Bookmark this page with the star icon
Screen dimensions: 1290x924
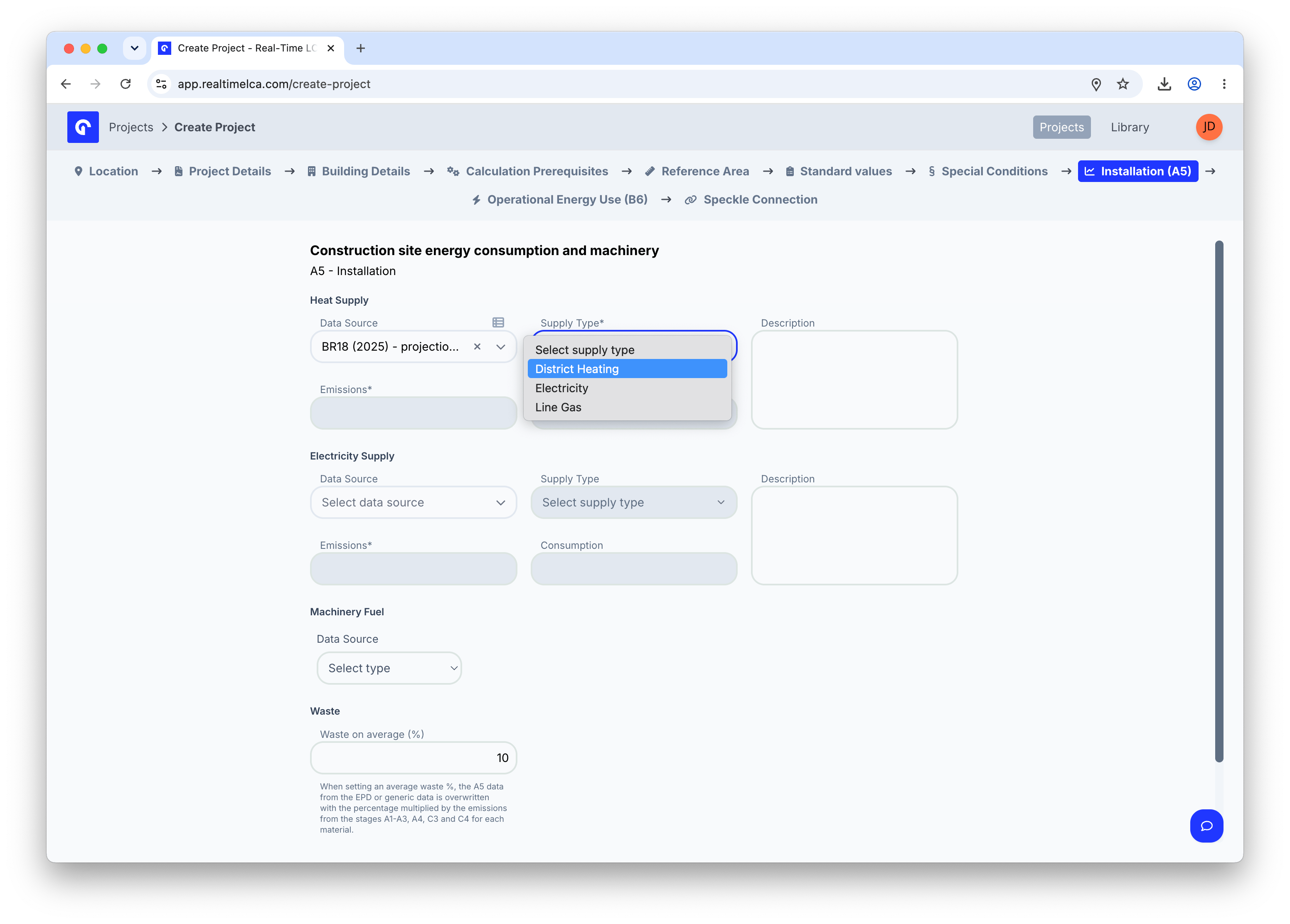[1123, 84]
